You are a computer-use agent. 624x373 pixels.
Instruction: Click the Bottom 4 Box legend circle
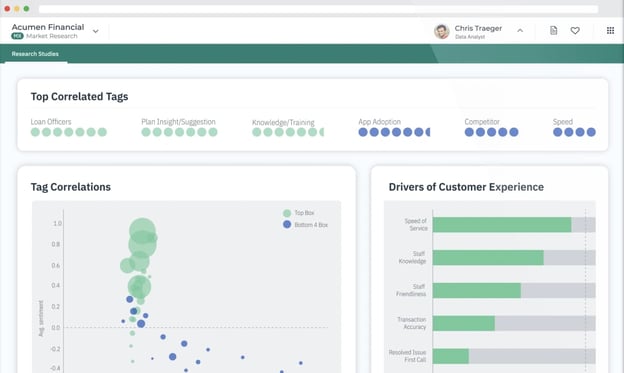pos(287,225)
